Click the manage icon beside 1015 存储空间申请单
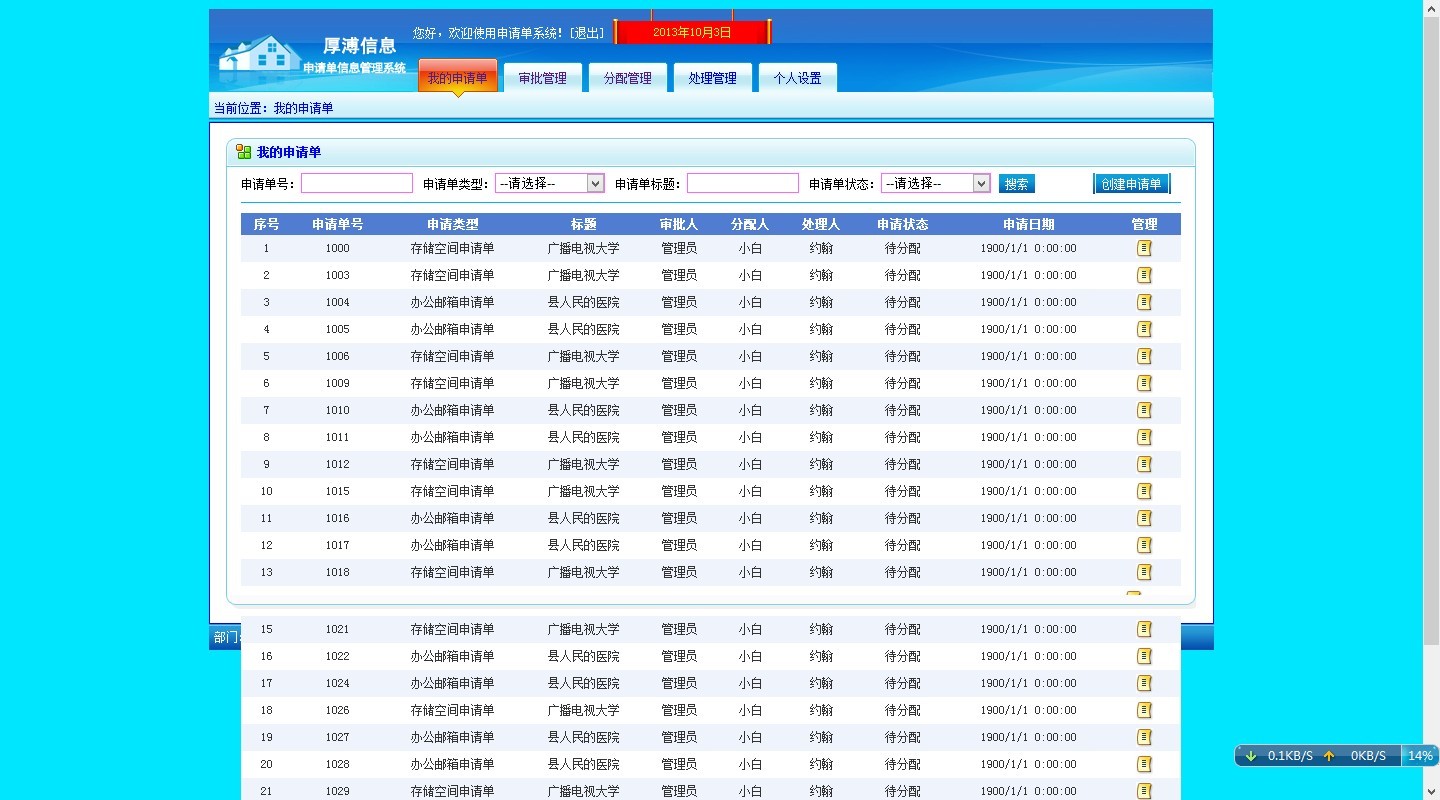Screen dimensions: 1440x800 [1144, 491]
